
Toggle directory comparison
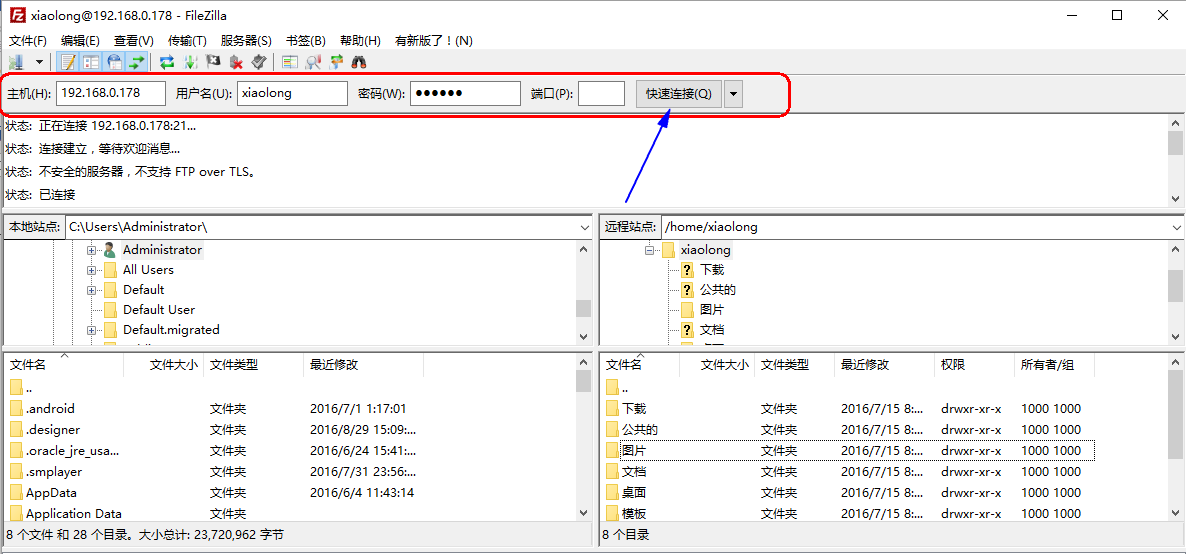click(x=312, y=62)
